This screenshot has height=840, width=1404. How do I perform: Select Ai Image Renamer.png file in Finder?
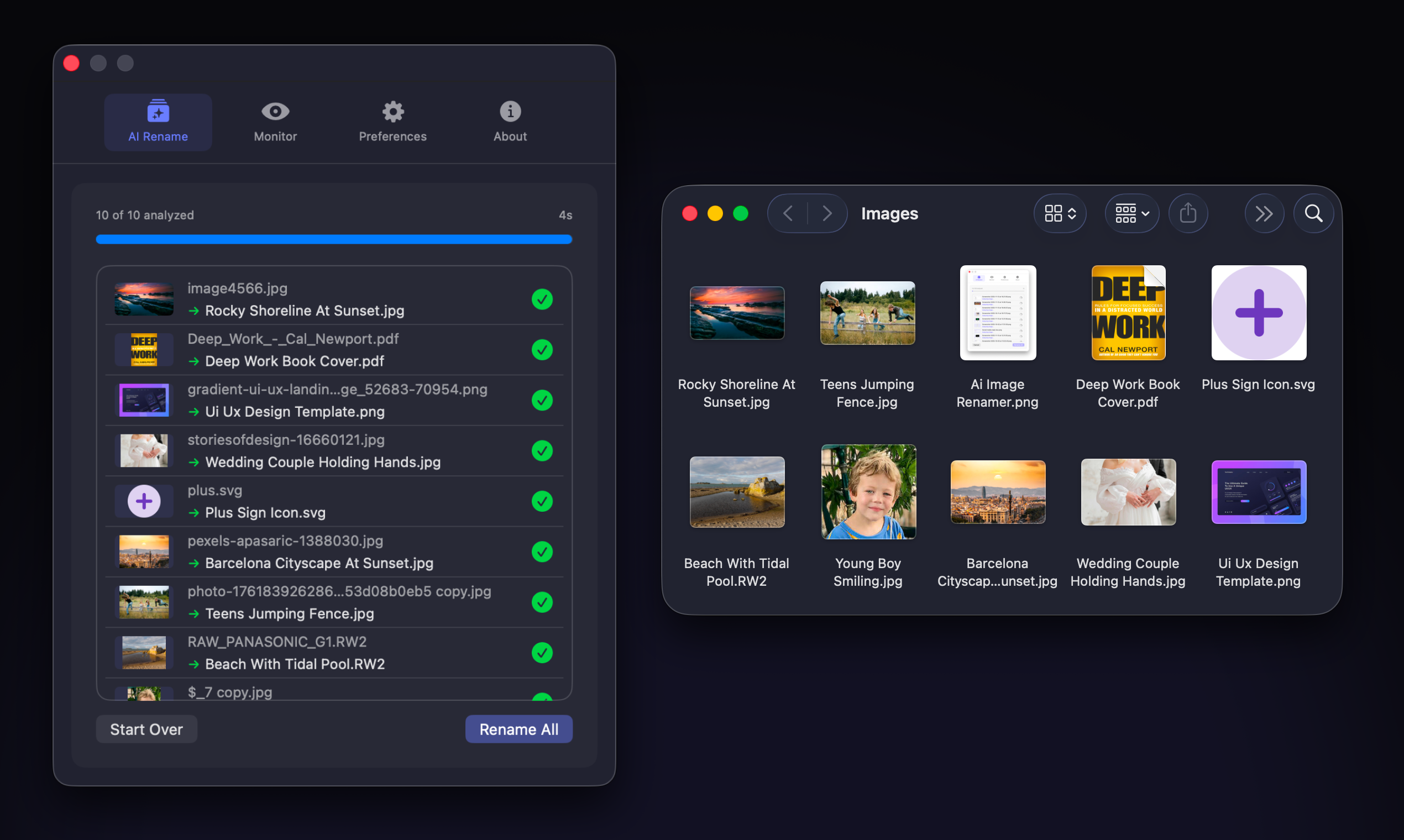pos(998,313)
